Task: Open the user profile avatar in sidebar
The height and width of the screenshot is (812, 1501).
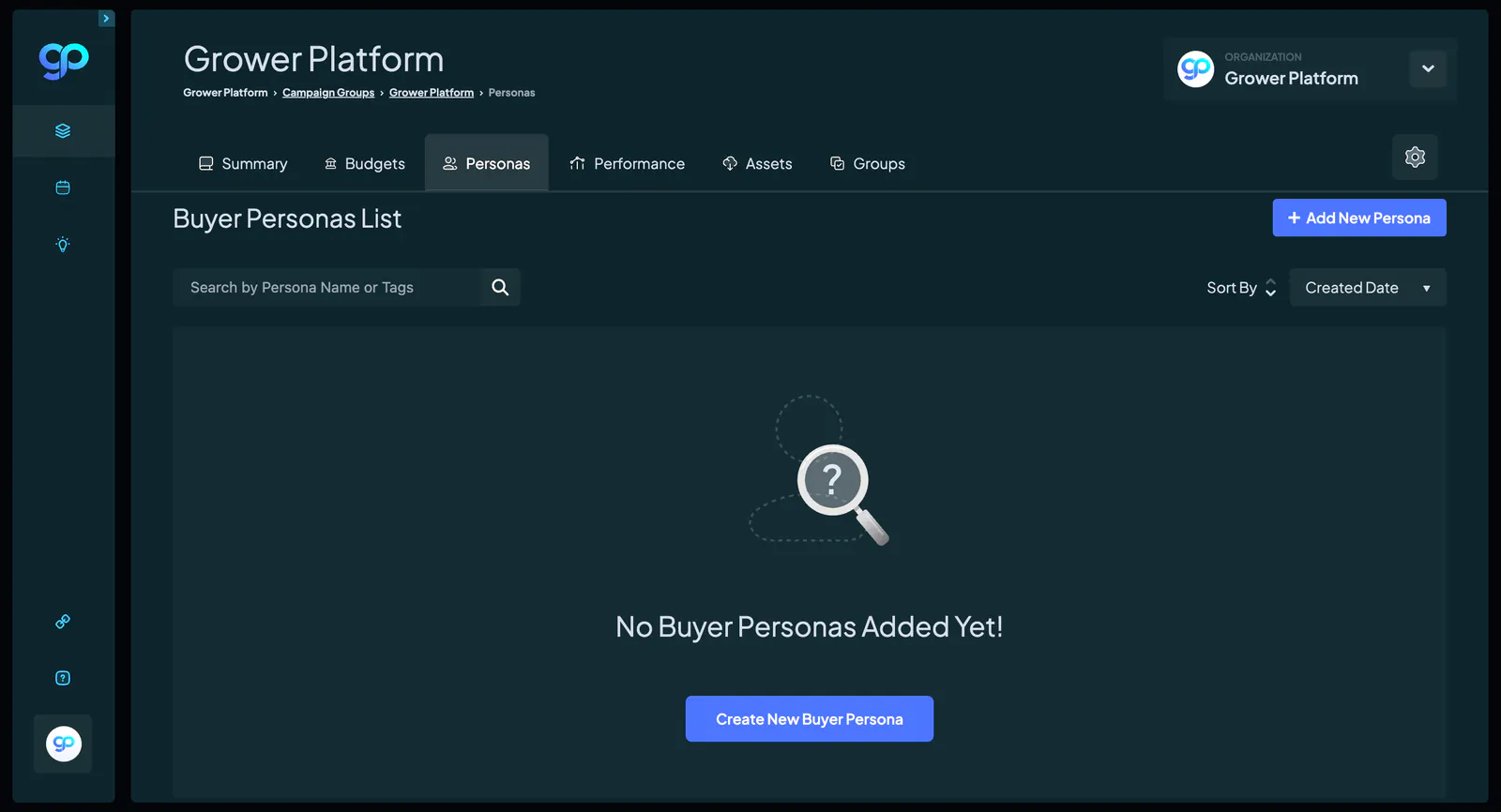Action: 64,744
